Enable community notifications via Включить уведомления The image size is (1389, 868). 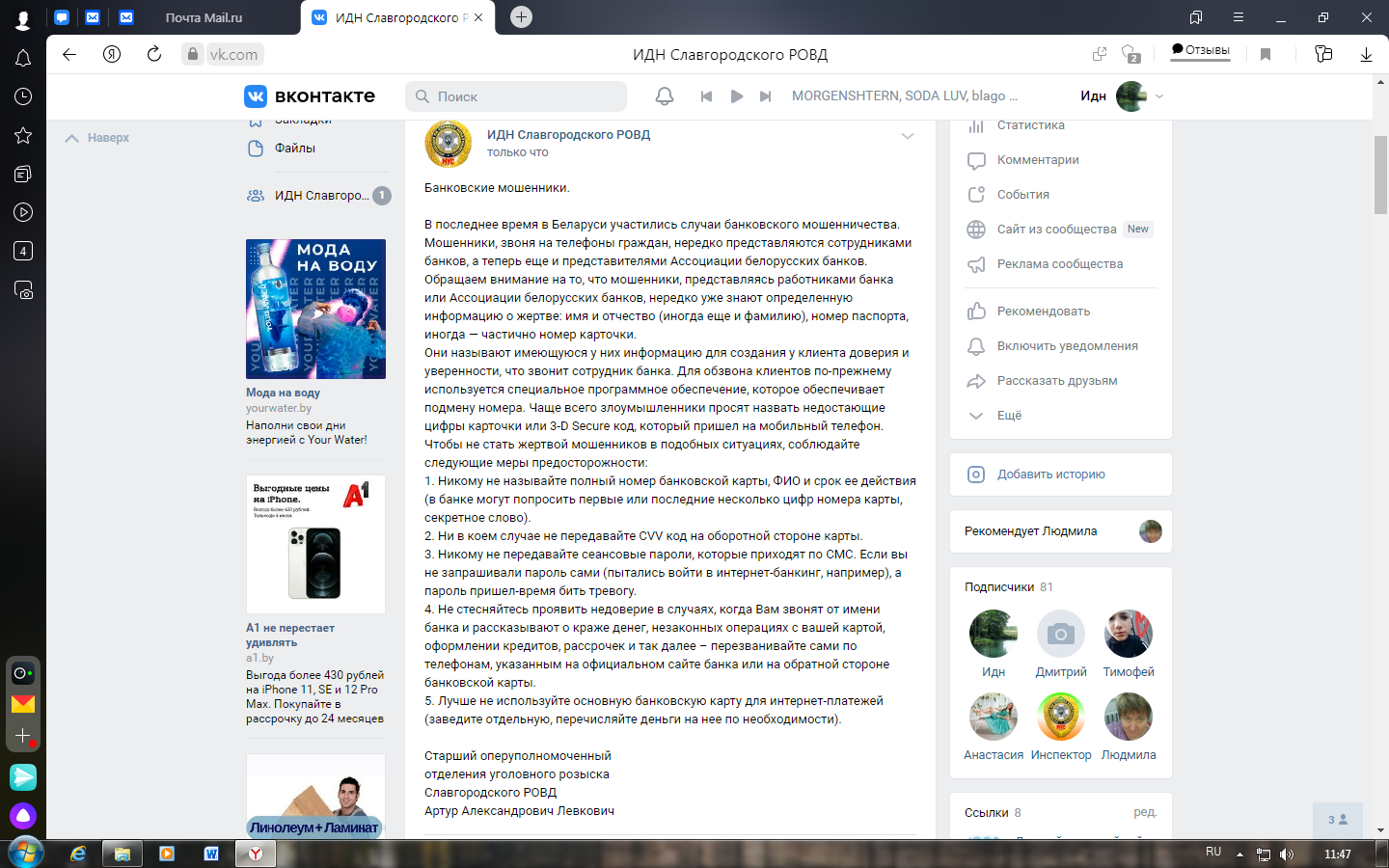pyautogui.click(x=1067, y=346)
